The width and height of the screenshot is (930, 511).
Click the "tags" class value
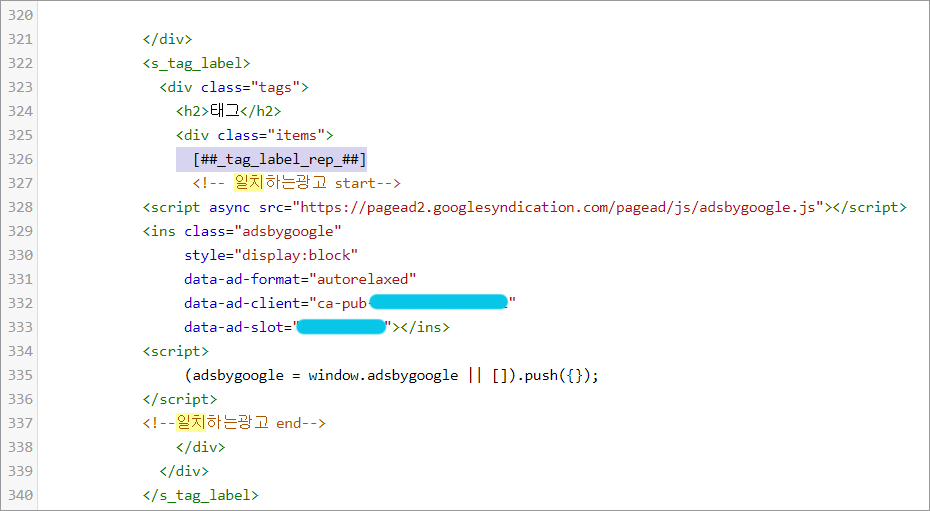coord(276,88)
